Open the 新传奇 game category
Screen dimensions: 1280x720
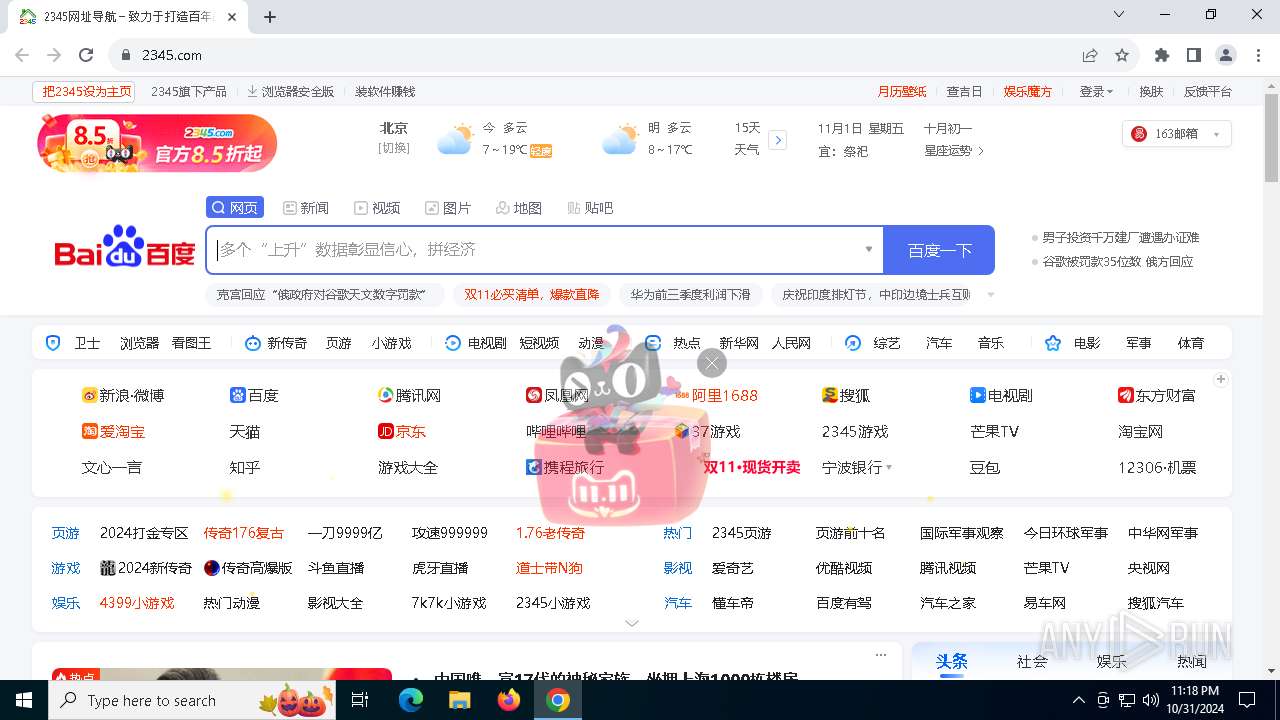[276, 343]
